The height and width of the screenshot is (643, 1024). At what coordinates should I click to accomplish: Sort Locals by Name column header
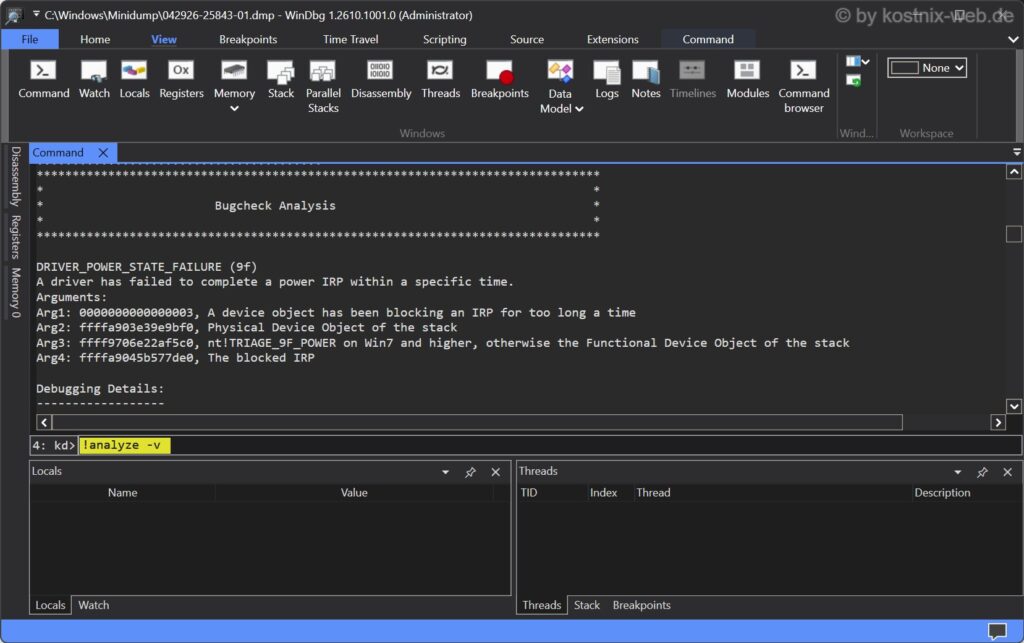pos(123,493)
